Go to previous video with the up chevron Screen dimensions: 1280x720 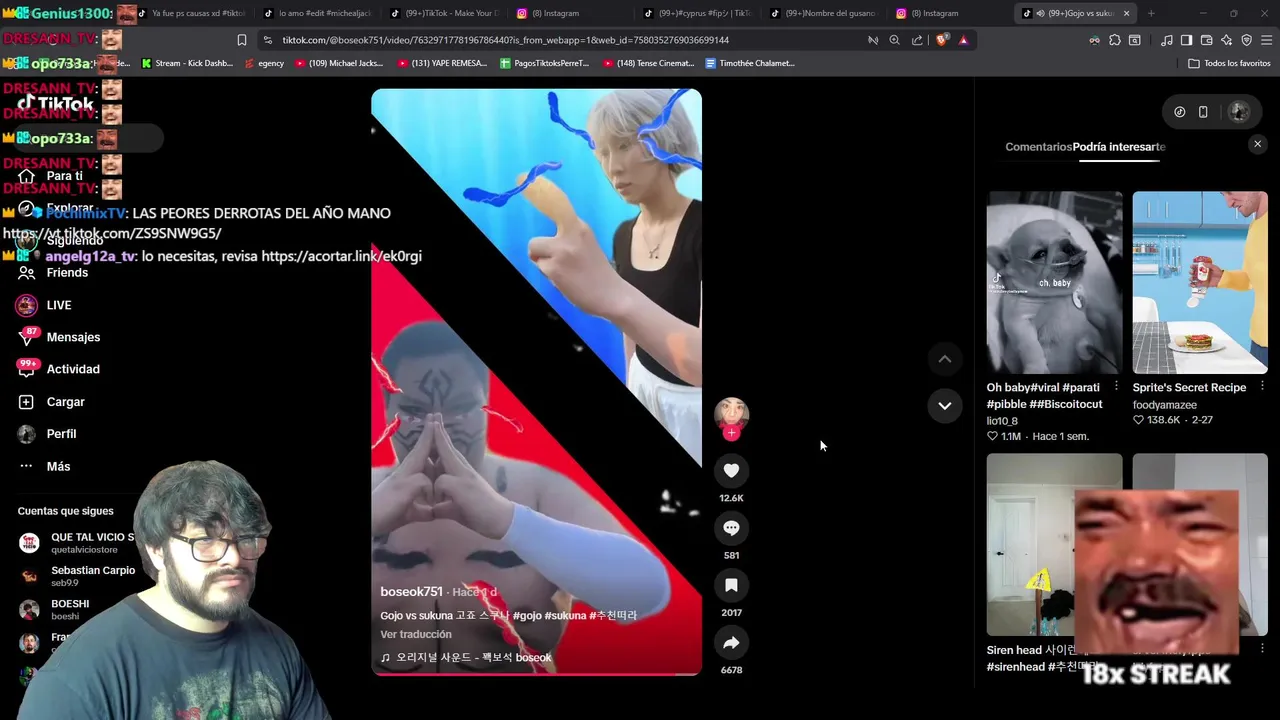[944, 359]
